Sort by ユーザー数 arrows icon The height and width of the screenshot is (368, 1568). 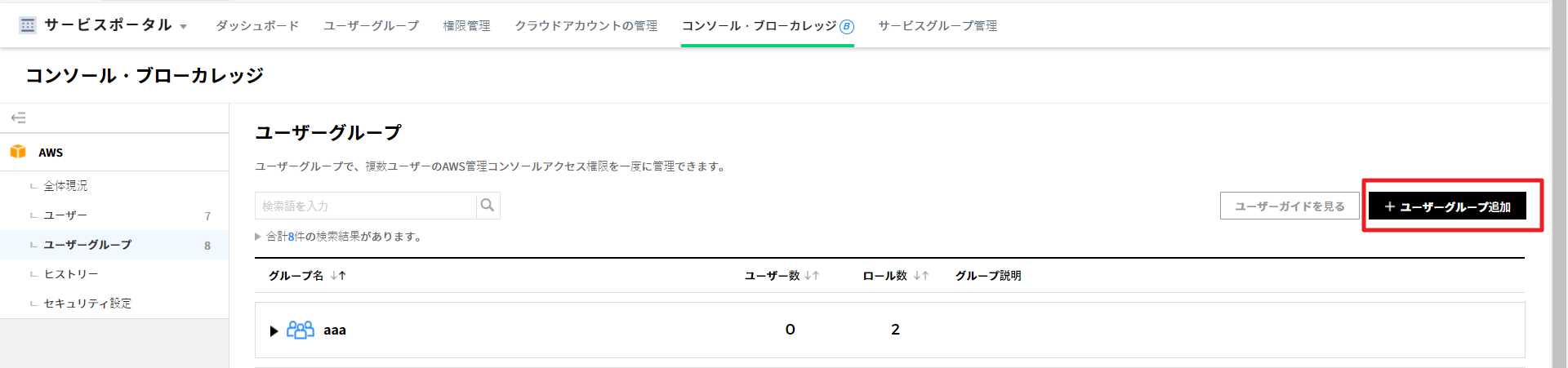(x=811, y=276)
